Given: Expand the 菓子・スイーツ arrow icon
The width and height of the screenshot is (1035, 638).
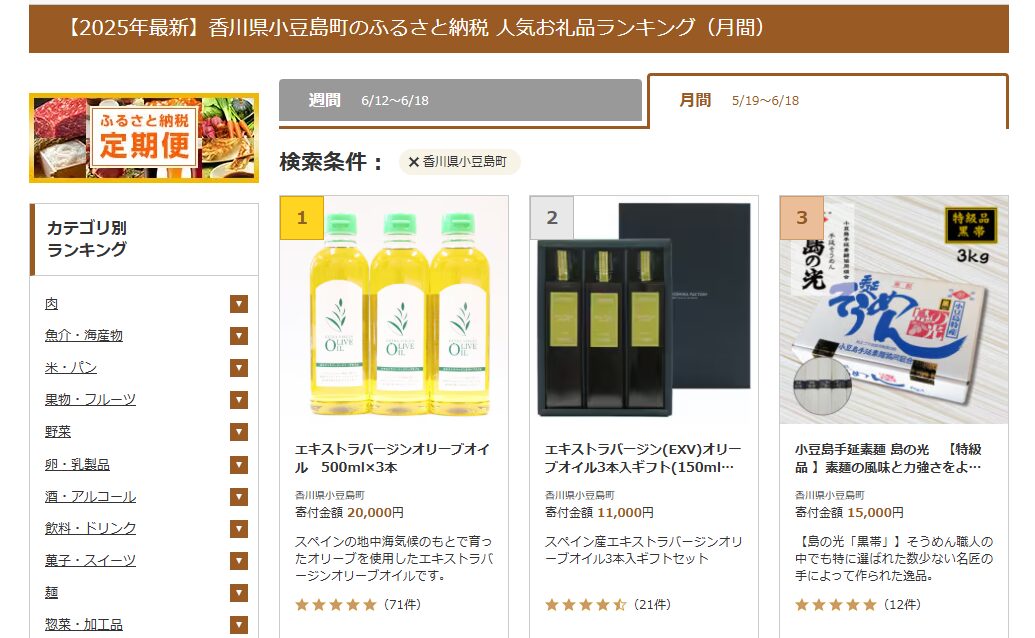Looking at the screenshot, I should pyautogui.click(x=239, y=561).
